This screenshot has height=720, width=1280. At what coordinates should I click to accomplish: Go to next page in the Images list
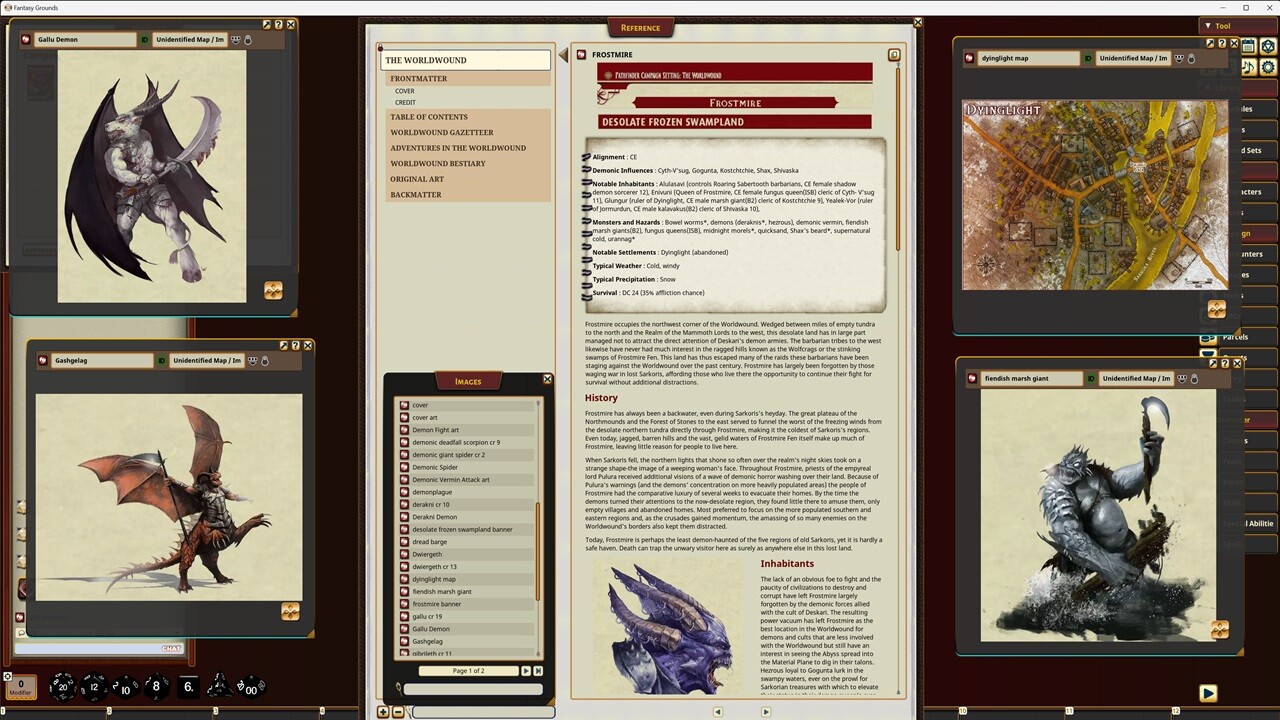click(526, 671)
